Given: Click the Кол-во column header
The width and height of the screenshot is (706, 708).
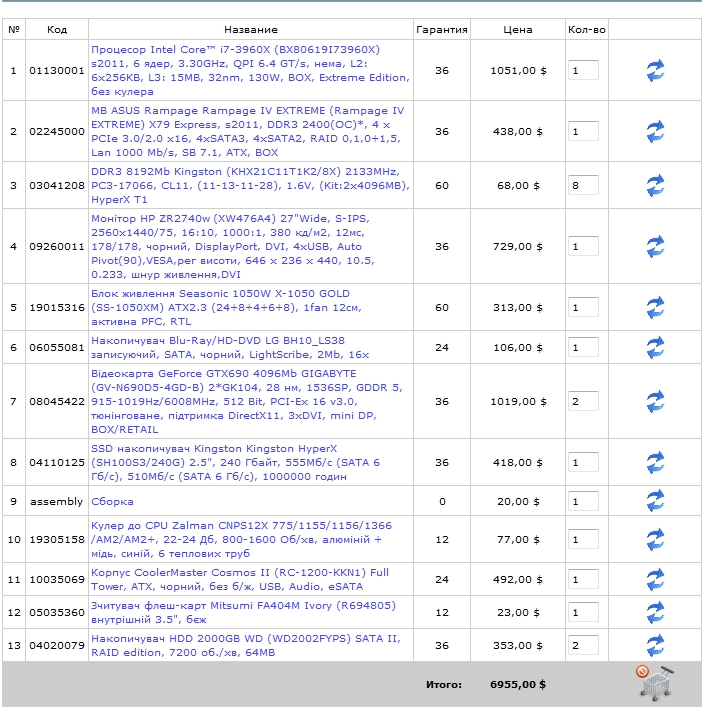Looking at the screenshot, I should click(x=586, y=30).
